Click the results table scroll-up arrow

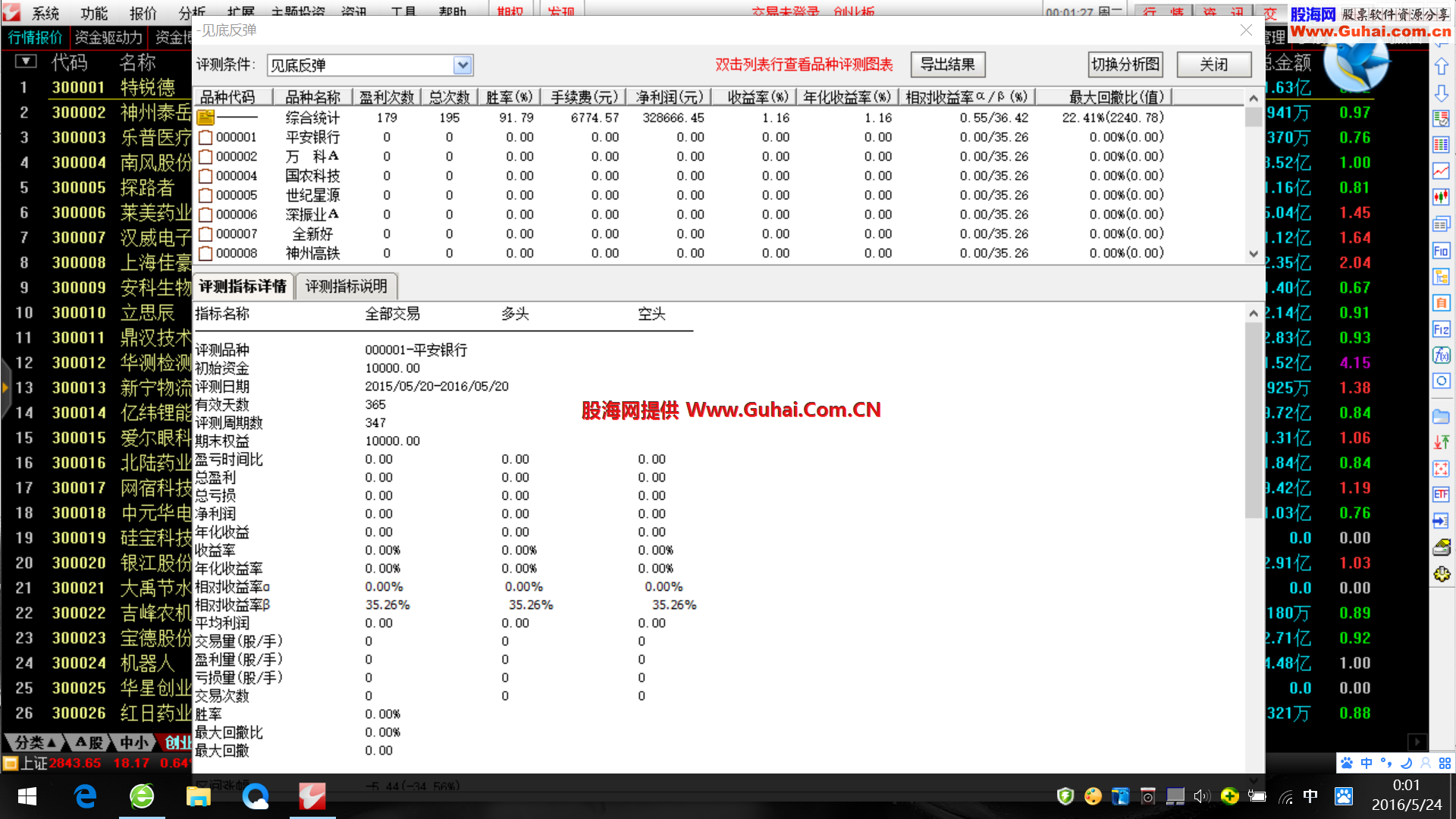point(1254,98)
